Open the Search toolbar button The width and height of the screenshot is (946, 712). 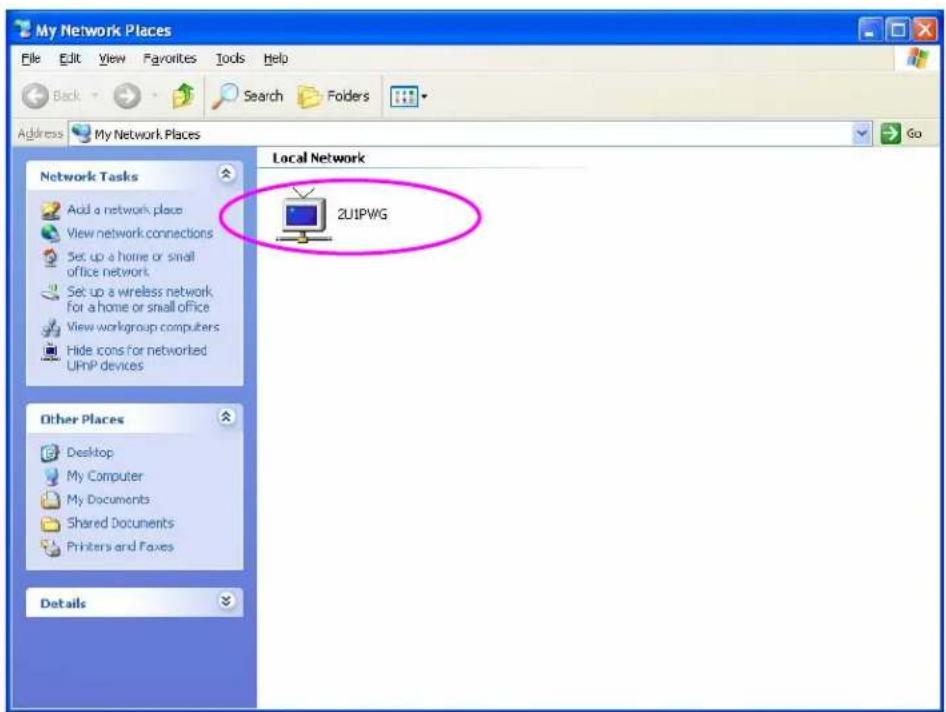point(247,96)
